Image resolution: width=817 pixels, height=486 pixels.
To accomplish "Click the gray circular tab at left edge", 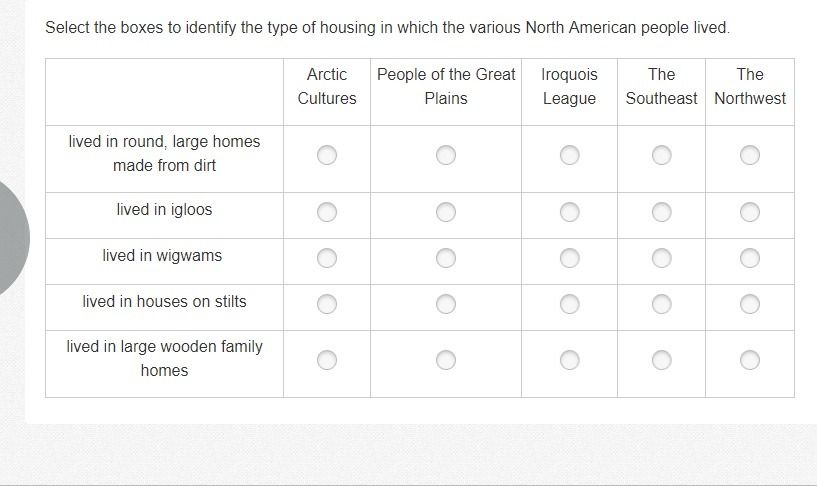I will point(14,239).
